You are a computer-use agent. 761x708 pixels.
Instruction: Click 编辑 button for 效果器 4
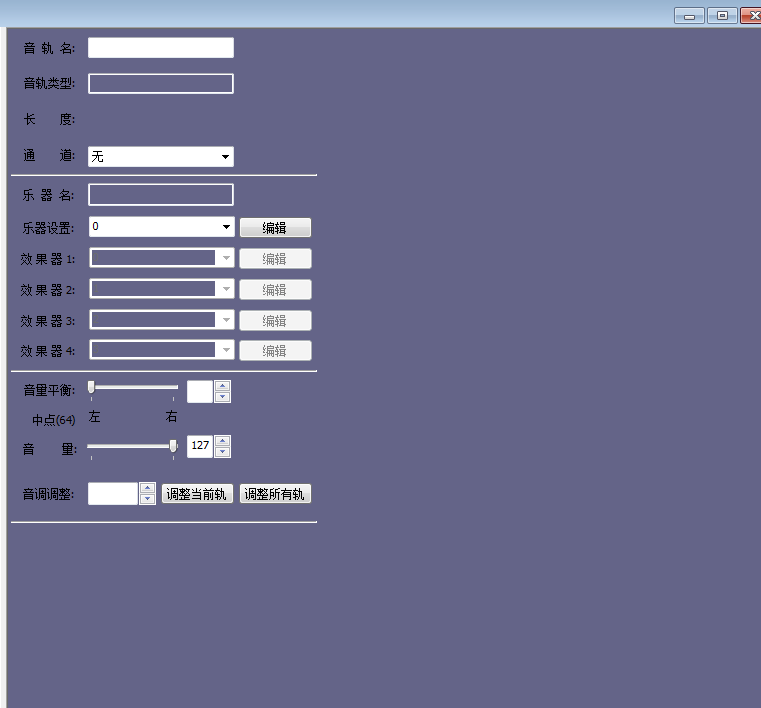click(x=275, y=351)
